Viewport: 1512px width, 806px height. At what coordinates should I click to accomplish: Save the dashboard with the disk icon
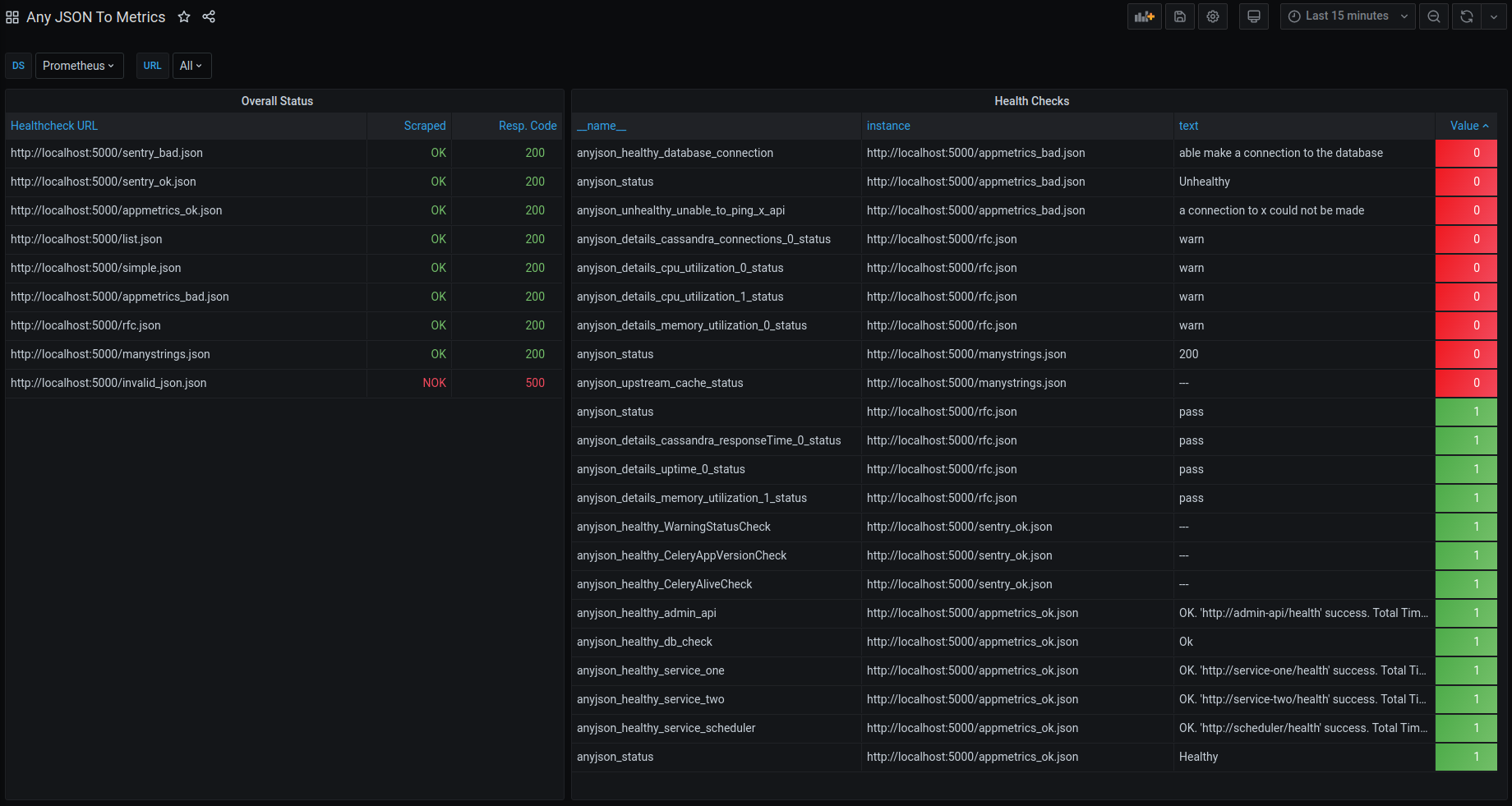pyautogui.click(x=1179, y=16)
